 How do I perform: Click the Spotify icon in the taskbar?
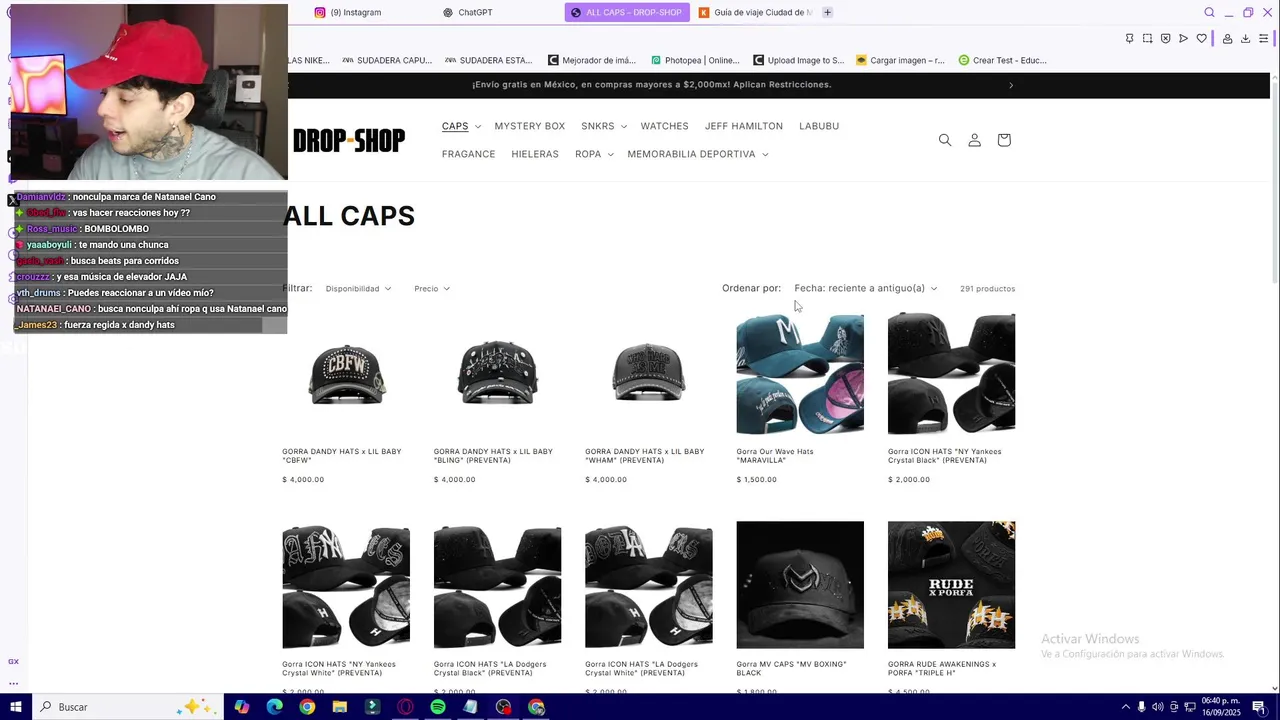(438, 707)
